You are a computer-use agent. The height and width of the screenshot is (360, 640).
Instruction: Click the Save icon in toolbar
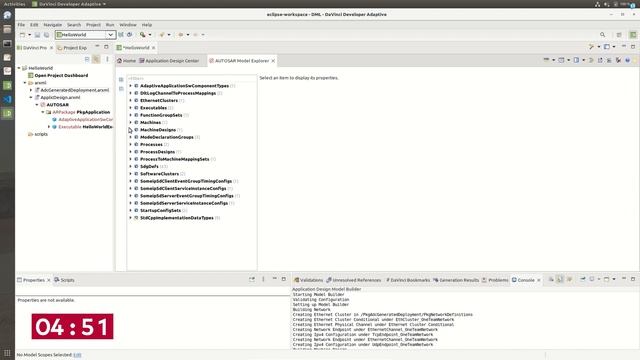(37, 35)
